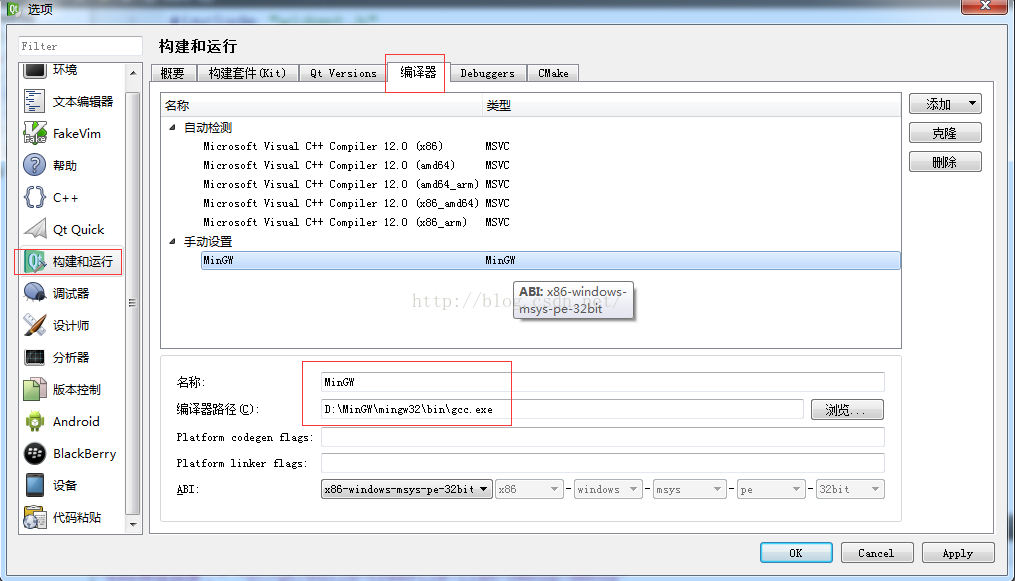
Task: Switch to the CMake tab
Action: [x=553, y=73]
